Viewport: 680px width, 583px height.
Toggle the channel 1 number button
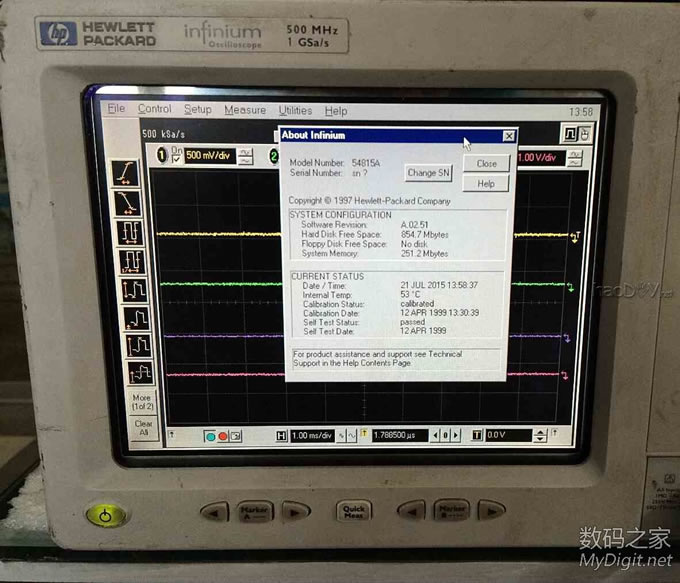(161, 155)
